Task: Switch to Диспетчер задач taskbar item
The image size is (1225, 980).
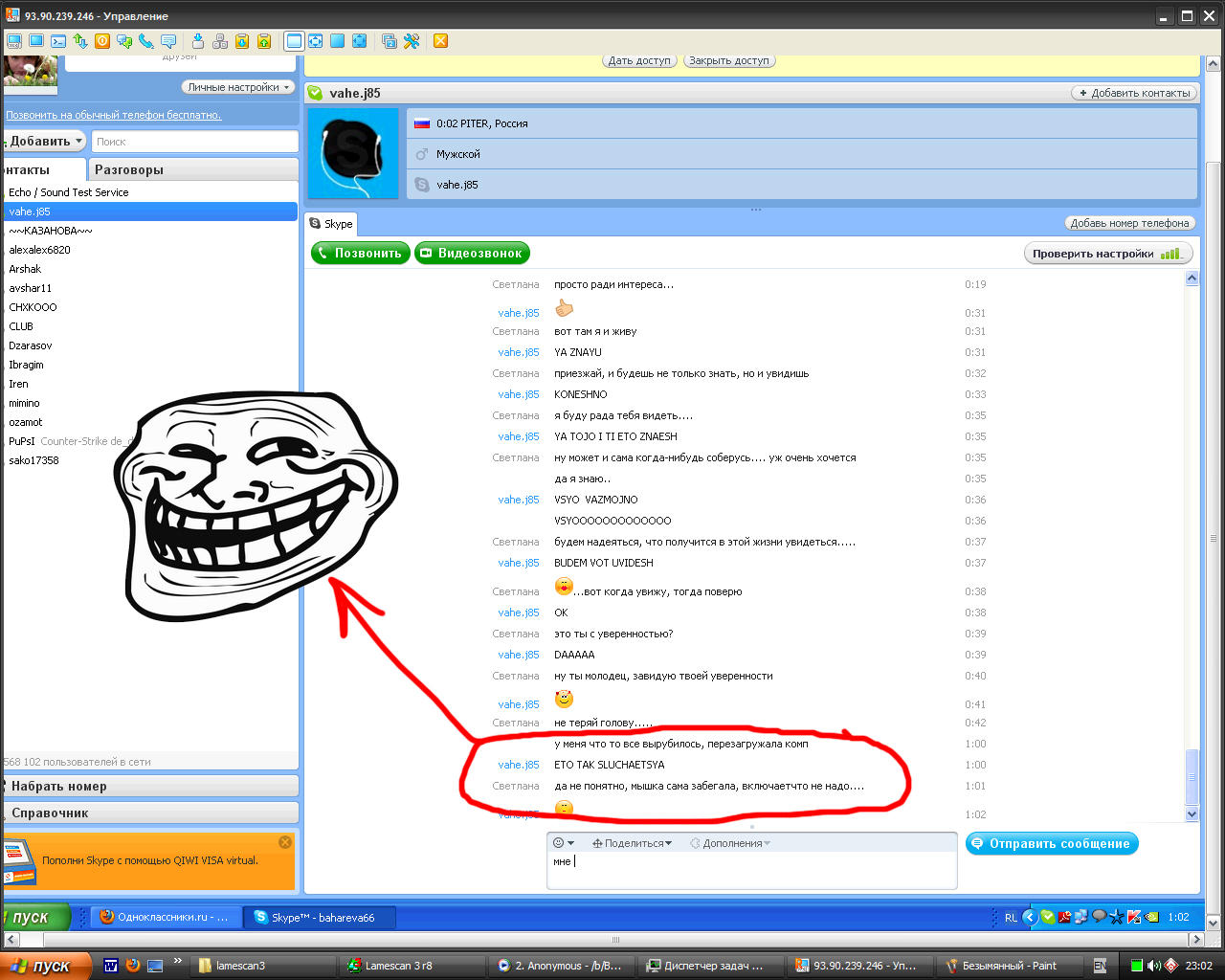Action: click(712, 966)
